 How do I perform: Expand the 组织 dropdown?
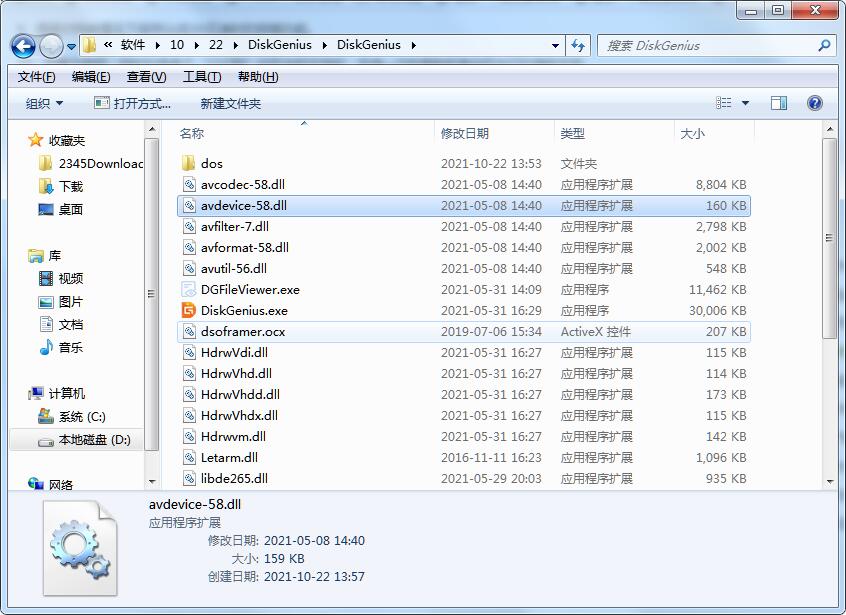[x=44, y=103]
